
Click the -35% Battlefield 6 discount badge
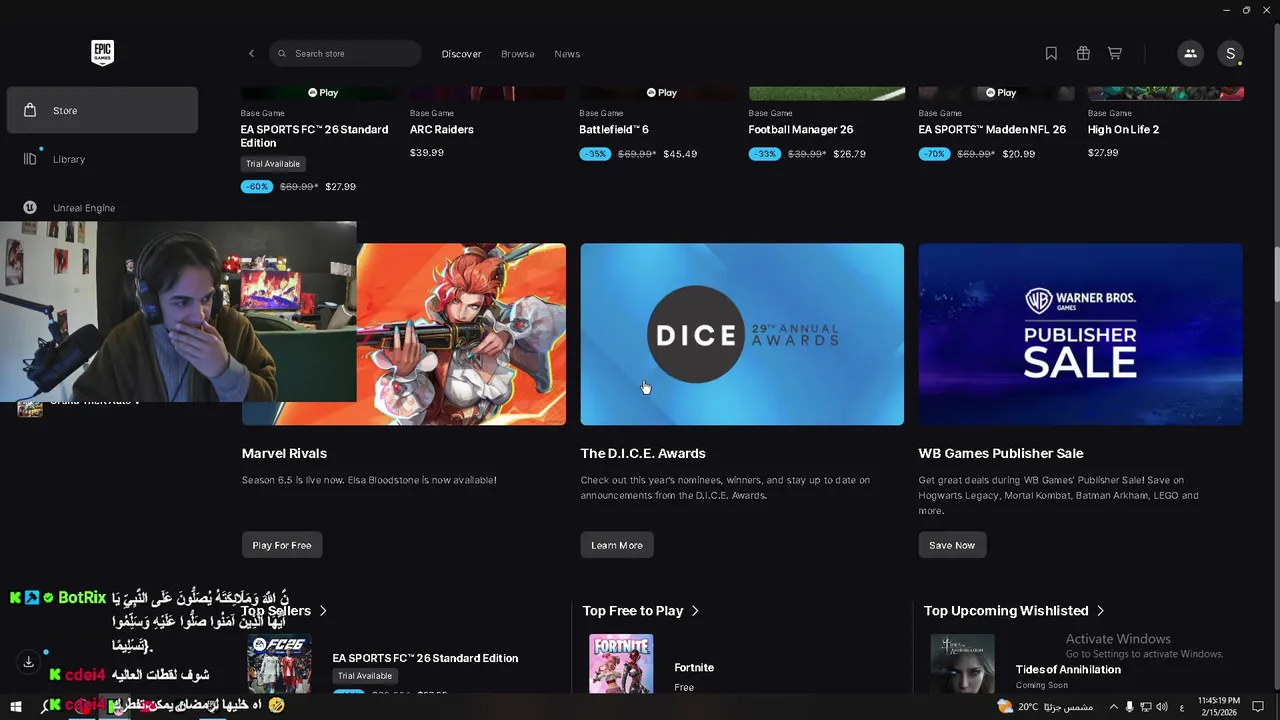595,154
